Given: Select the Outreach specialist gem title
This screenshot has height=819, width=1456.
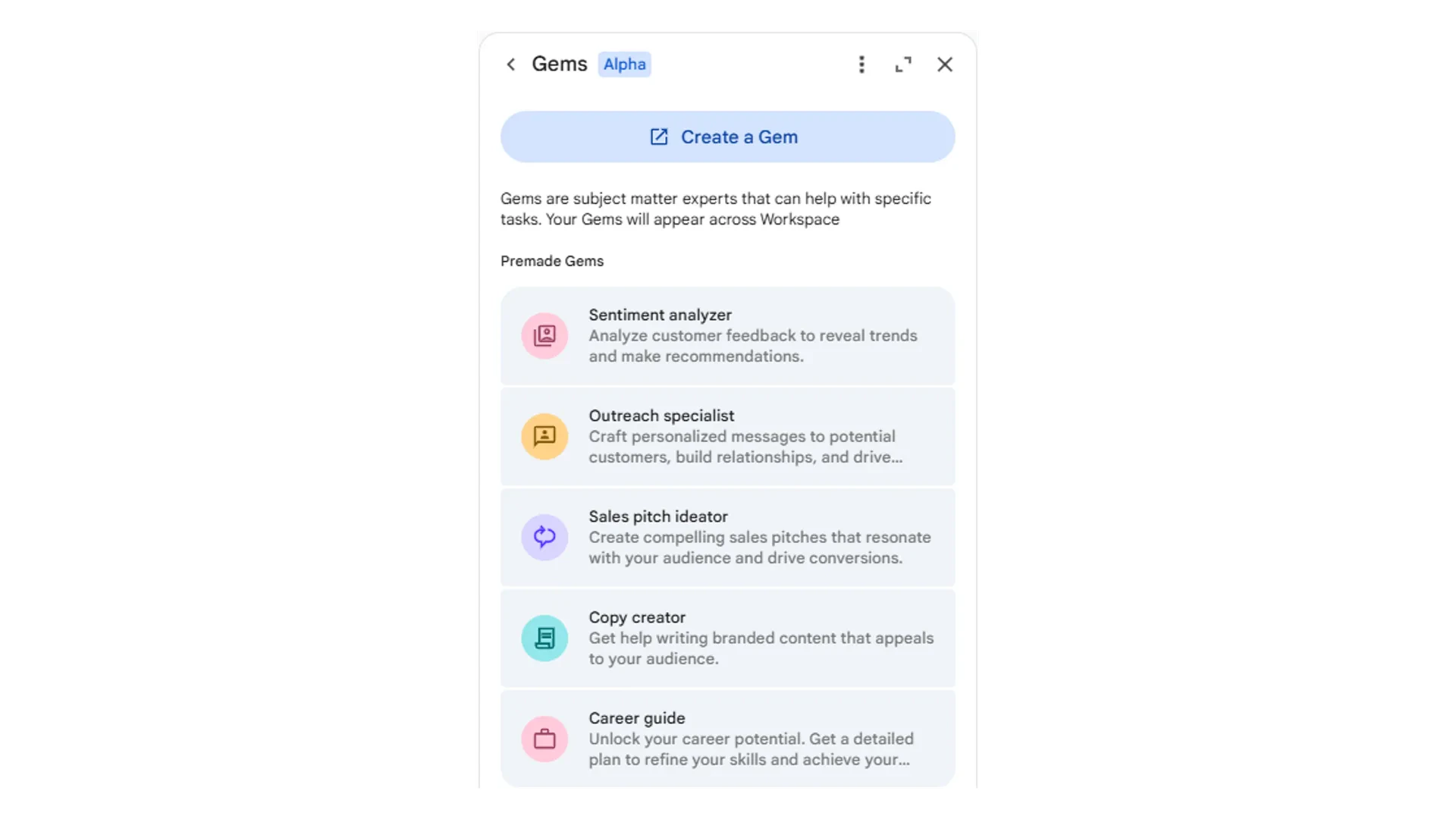Looking at the screenshot, I should 661,416.
